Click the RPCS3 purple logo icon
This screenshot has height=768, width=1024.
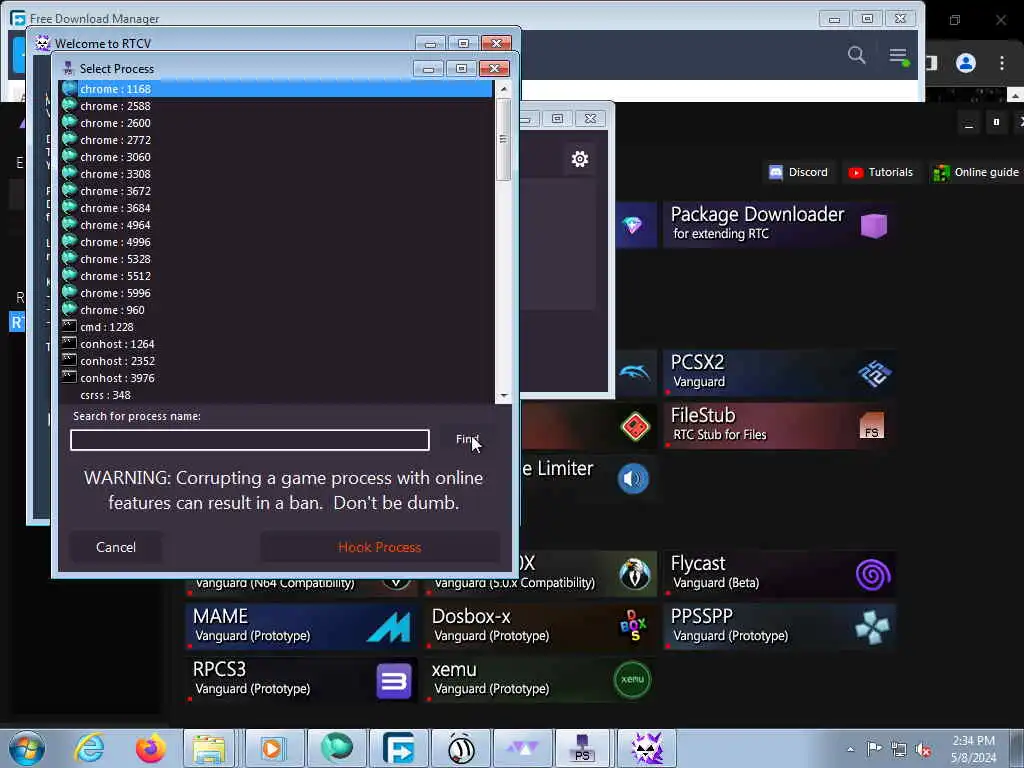(394, 681)
